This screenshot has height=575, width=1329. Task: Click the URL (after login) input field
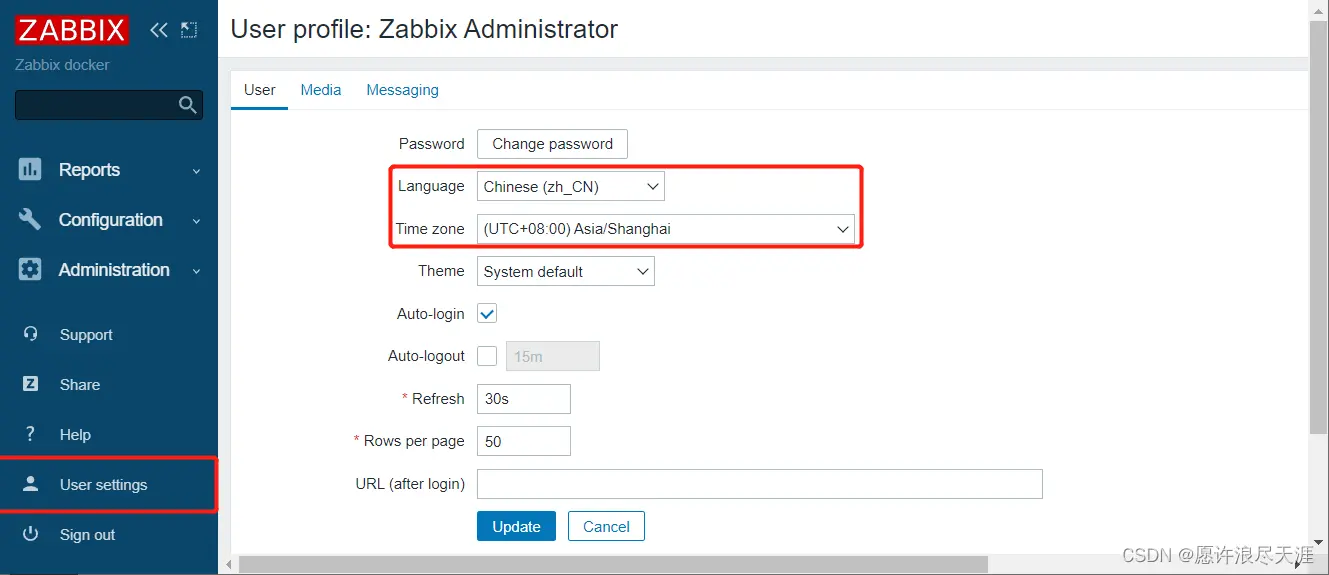click(759, 484)
